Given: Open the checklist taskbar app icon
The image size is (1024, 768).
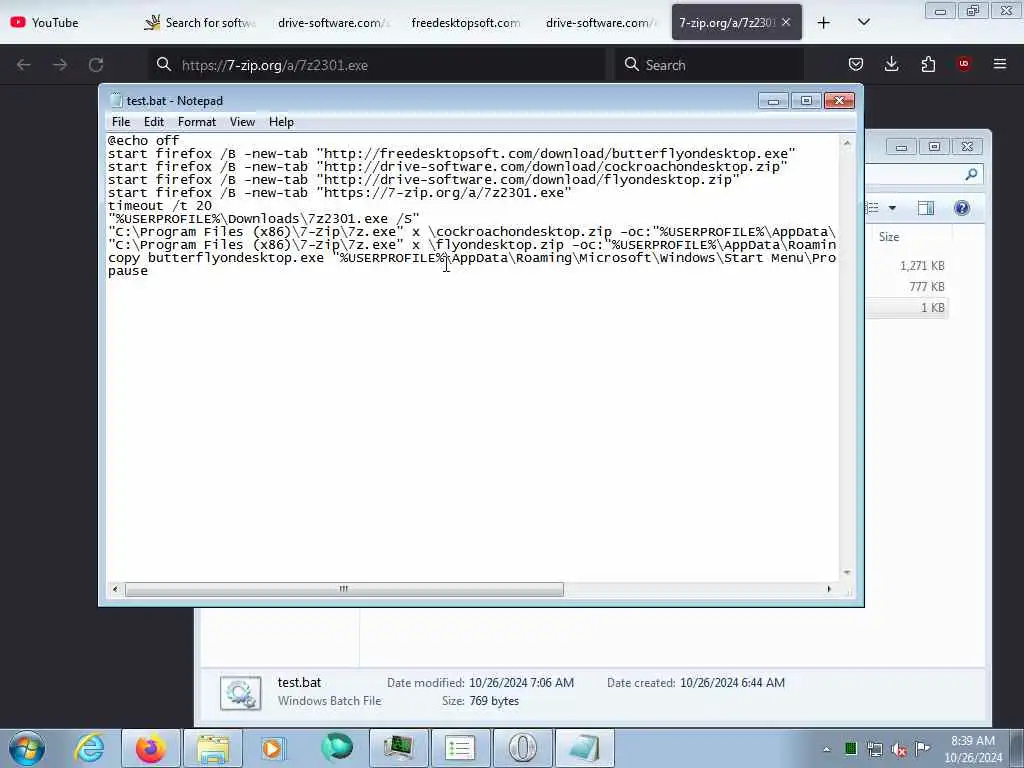Looking at the screenshot, I should pyautogui.click(x=460, y=748).
